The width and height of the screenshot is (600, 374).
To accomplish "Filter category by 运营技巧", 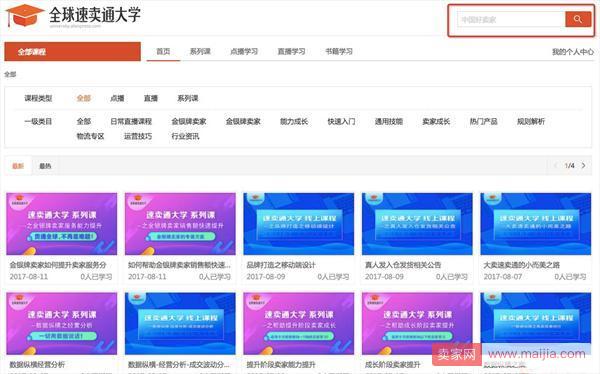I will click(138, 136).
